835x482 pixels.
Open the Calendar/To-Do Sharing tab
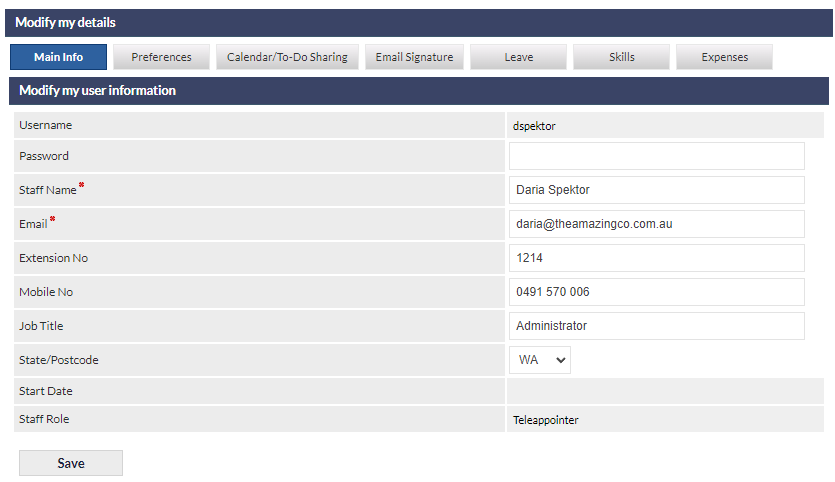coord(287,57)
